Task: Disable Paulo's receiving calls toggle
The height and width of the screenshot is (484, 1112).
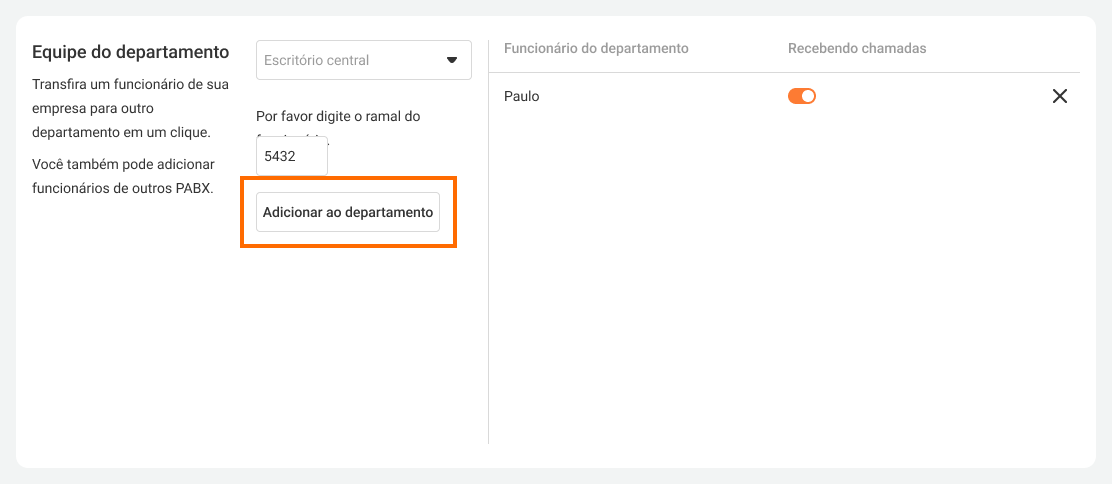Action: [x=802, y=96]
